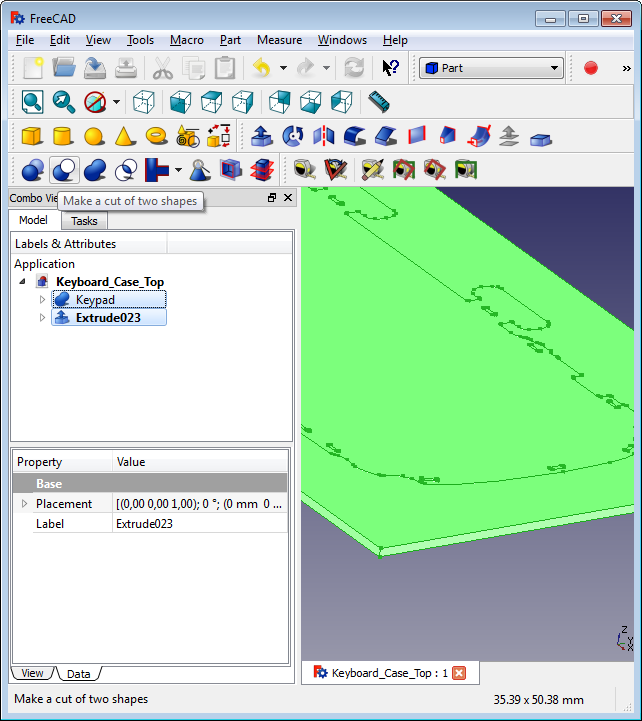
Task: Click the Revolve tool icon
Action: pyautogui.click(x=292, y=136)
